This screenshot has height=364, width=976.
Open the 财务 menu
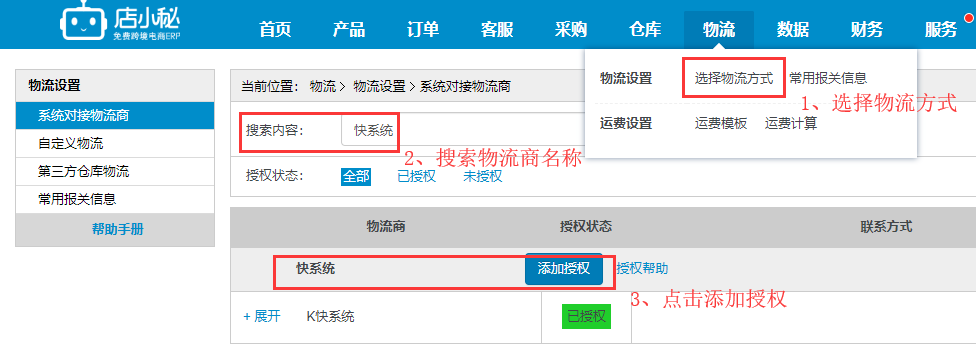click(x=867, y=29)
